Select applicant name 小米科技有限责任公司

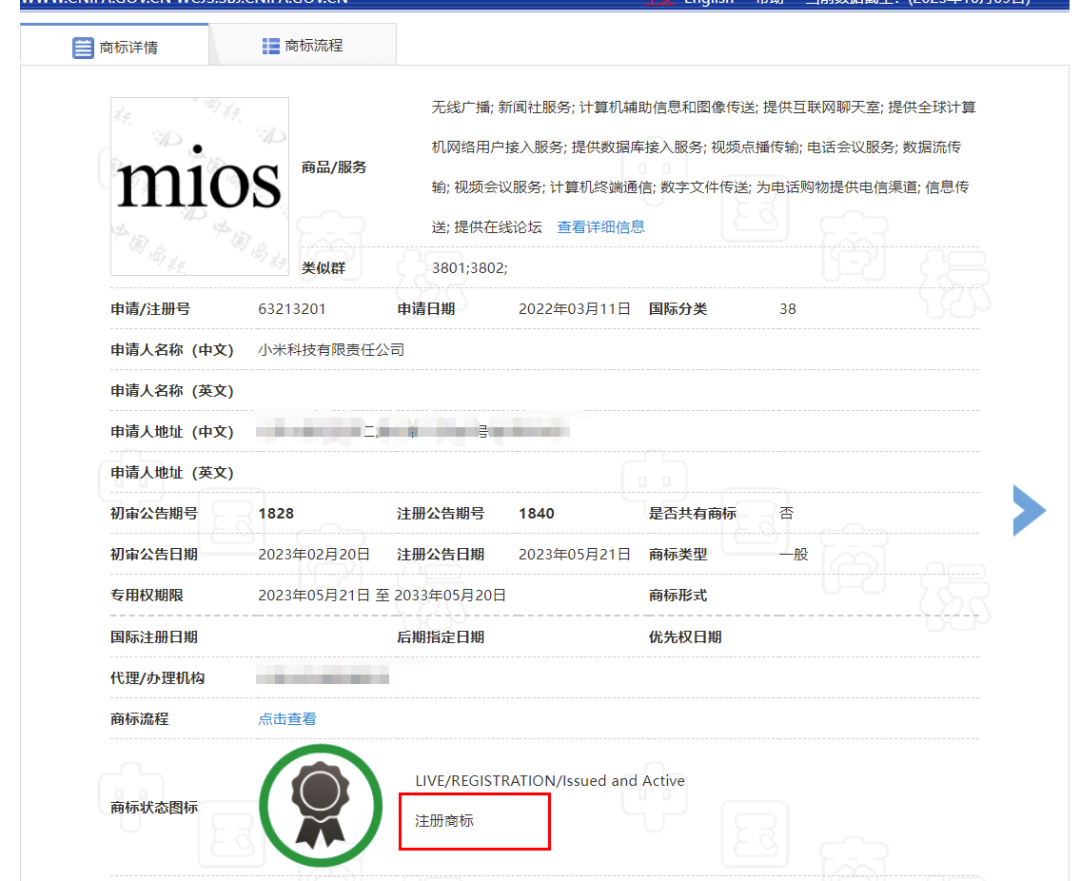click(x=331, y=350)
